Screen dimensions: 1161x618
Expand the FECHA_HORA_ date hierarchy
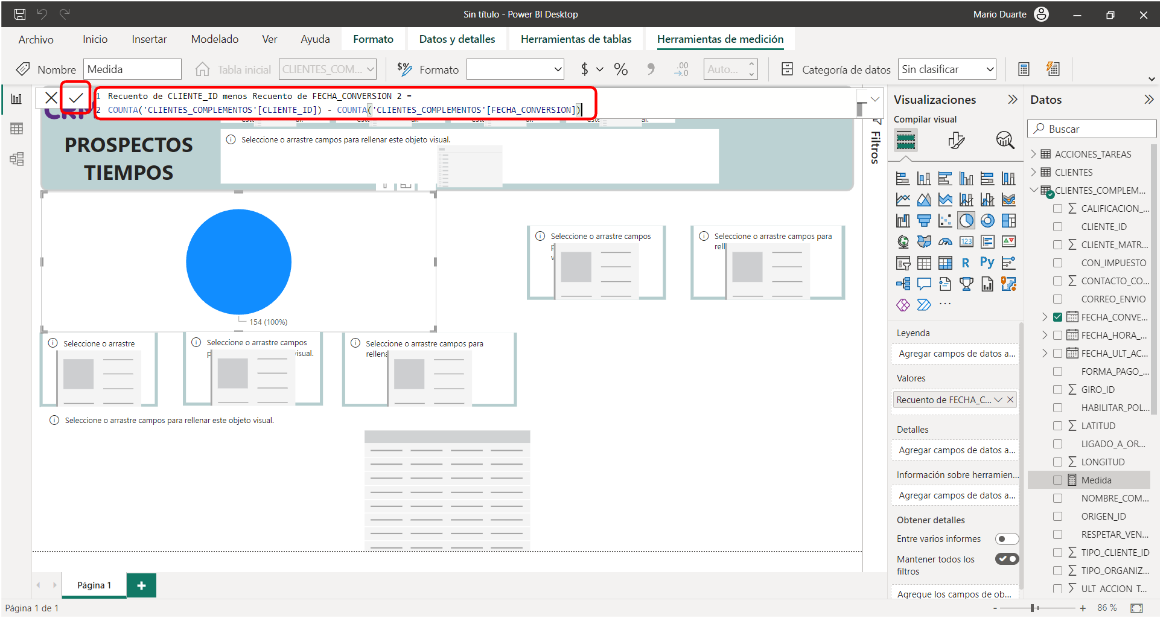pyautogui.click(x=1045, y=335)
